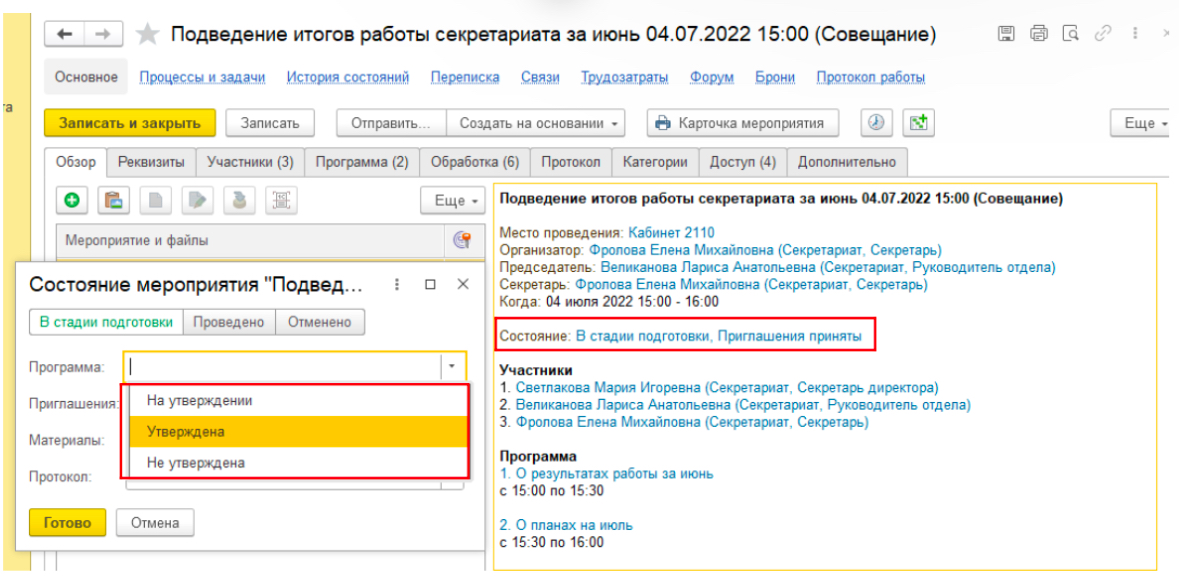This screenshot has width=1179, height=585.
Task: Open the 'Переписка' link
Action: (x=465, y=77)
